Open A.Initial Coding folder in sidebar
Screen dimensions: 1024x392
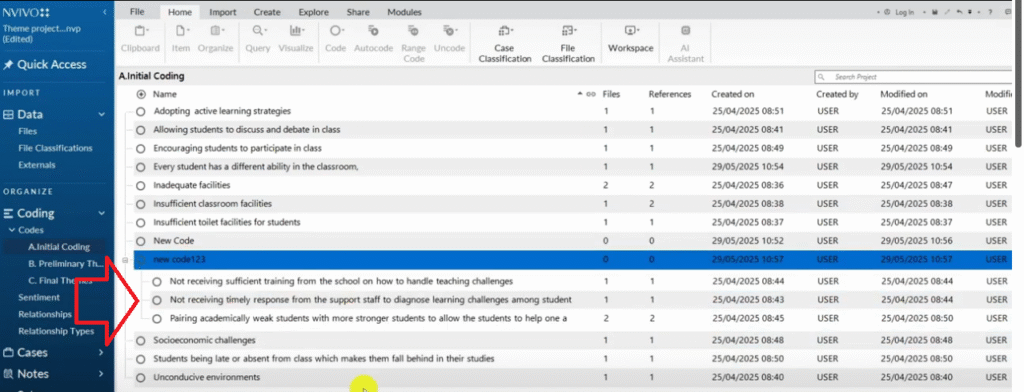click(59, 247)
